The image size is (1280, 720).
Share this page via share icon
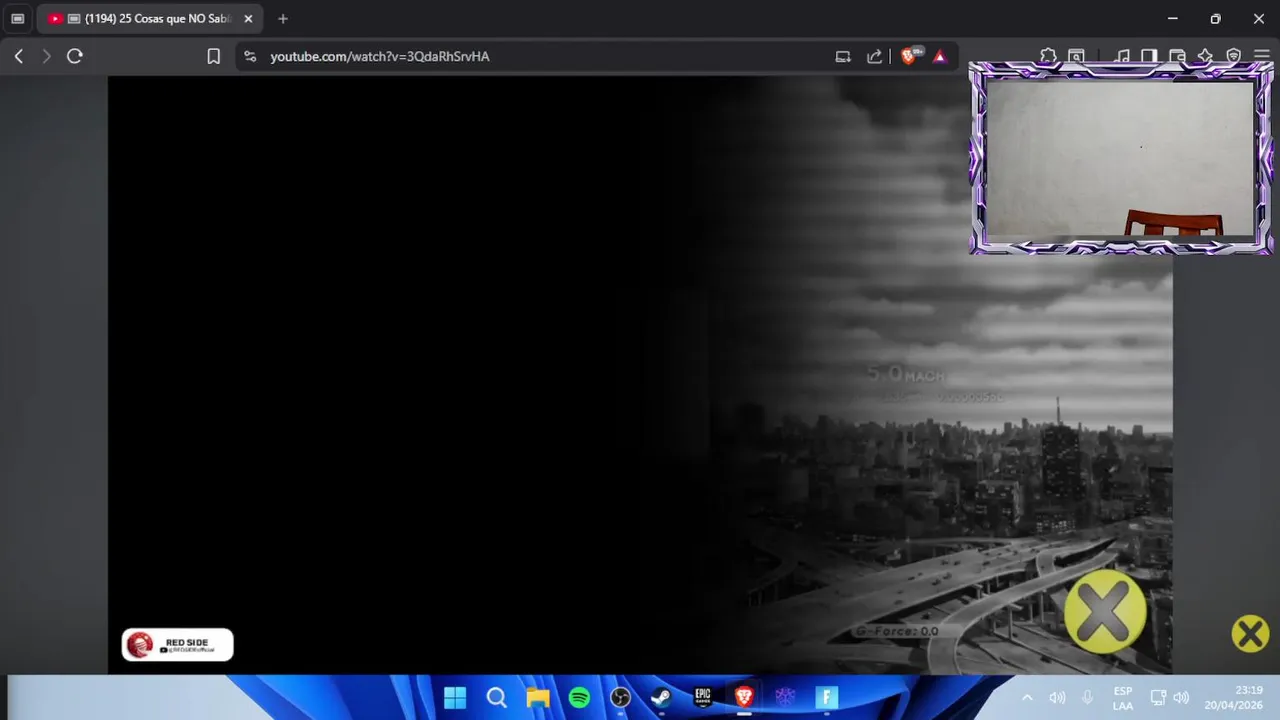coord(875,57)
